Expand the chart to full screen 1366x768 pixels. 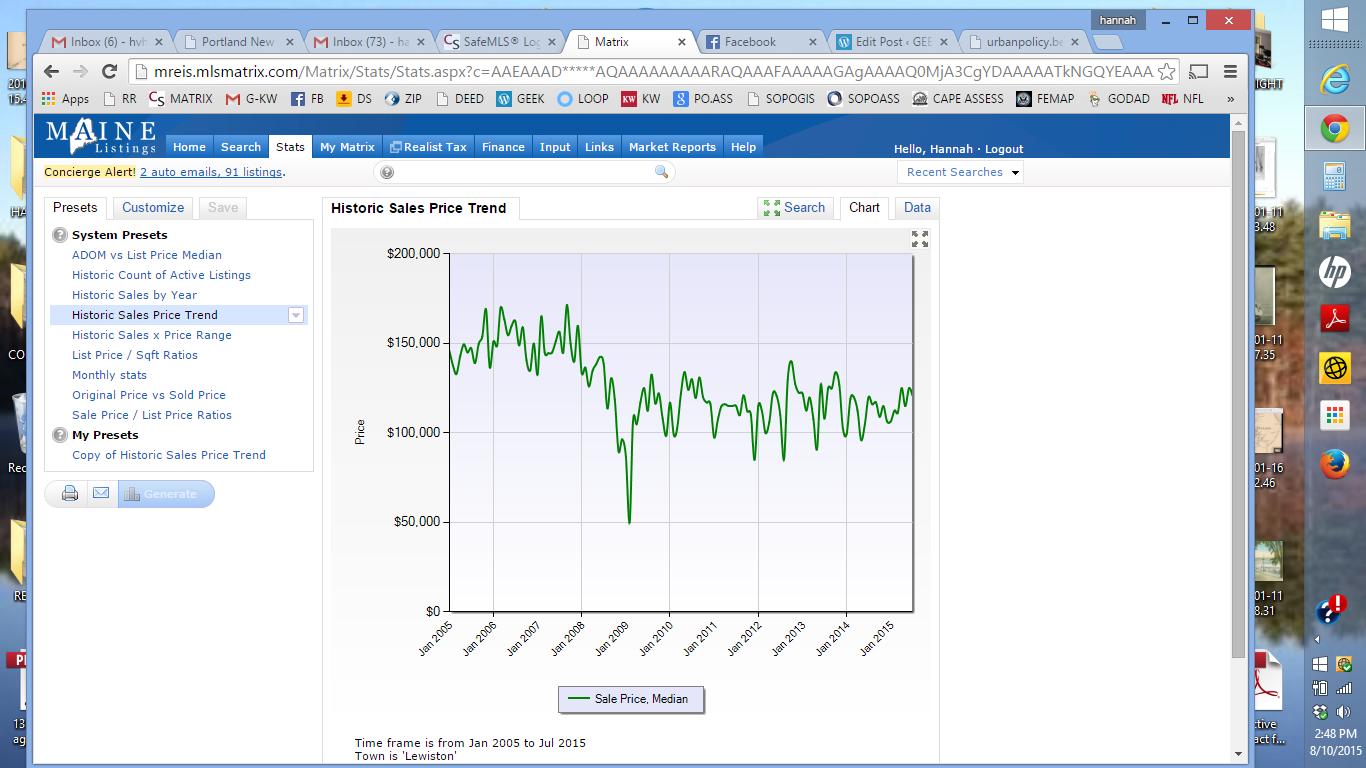point(919,239)
